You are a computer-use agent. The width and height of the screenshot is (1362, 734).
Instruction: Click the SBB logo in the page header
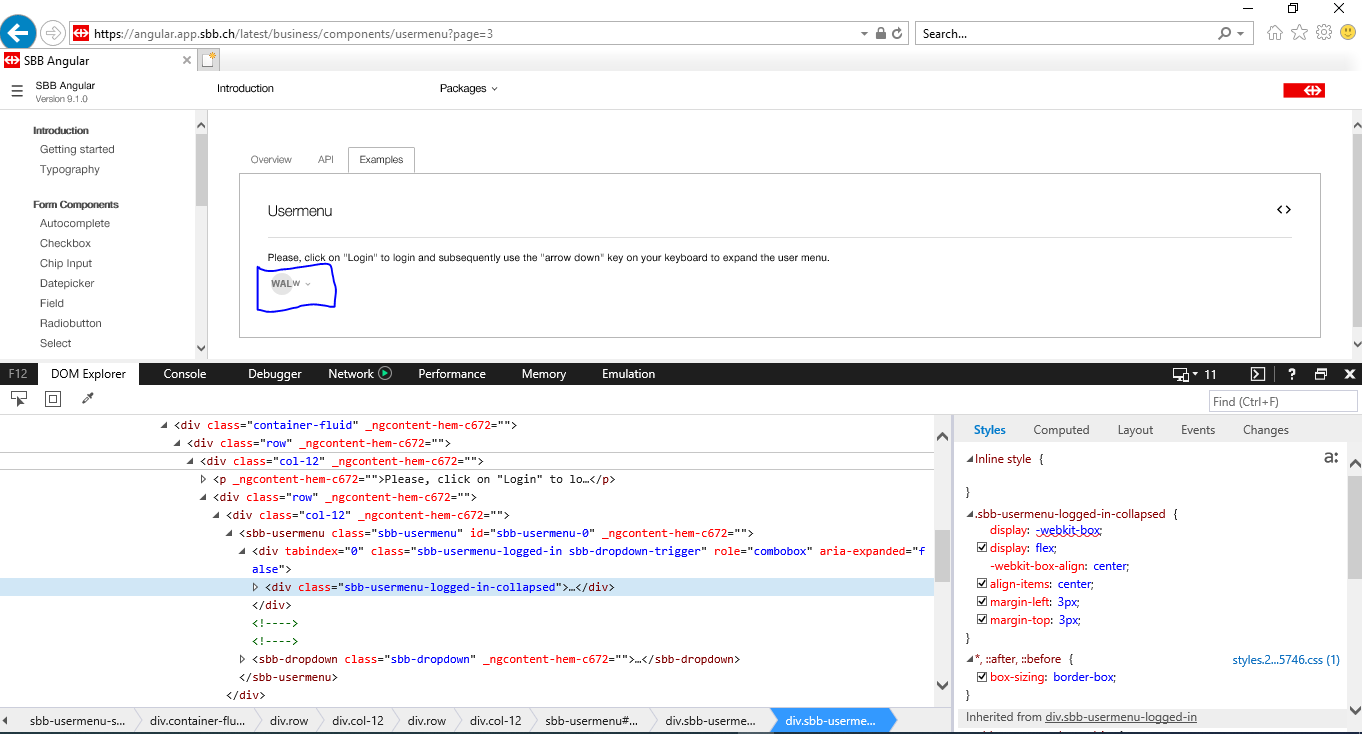pyautogui.click(x=1303, y=90)
